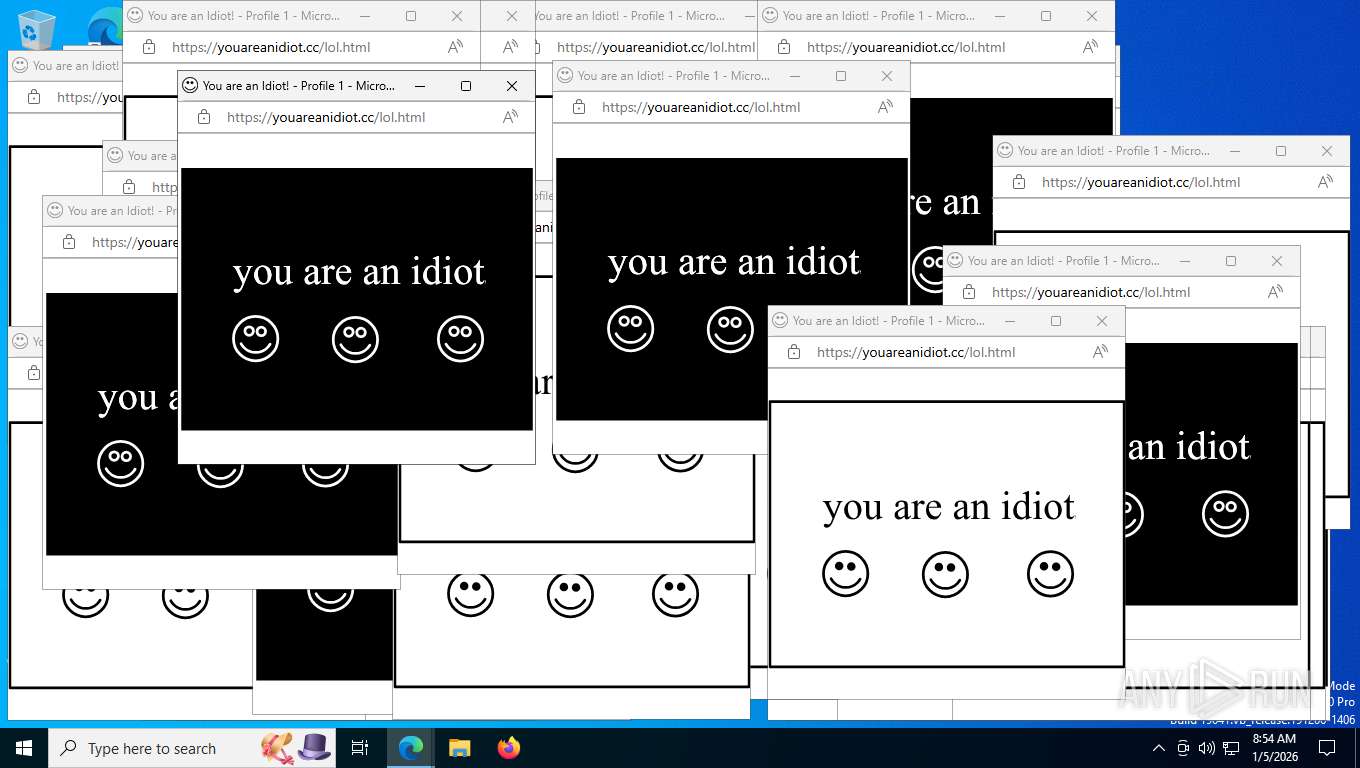
Task: Open the Recycle Bin desktop icon
Action: 36,28
